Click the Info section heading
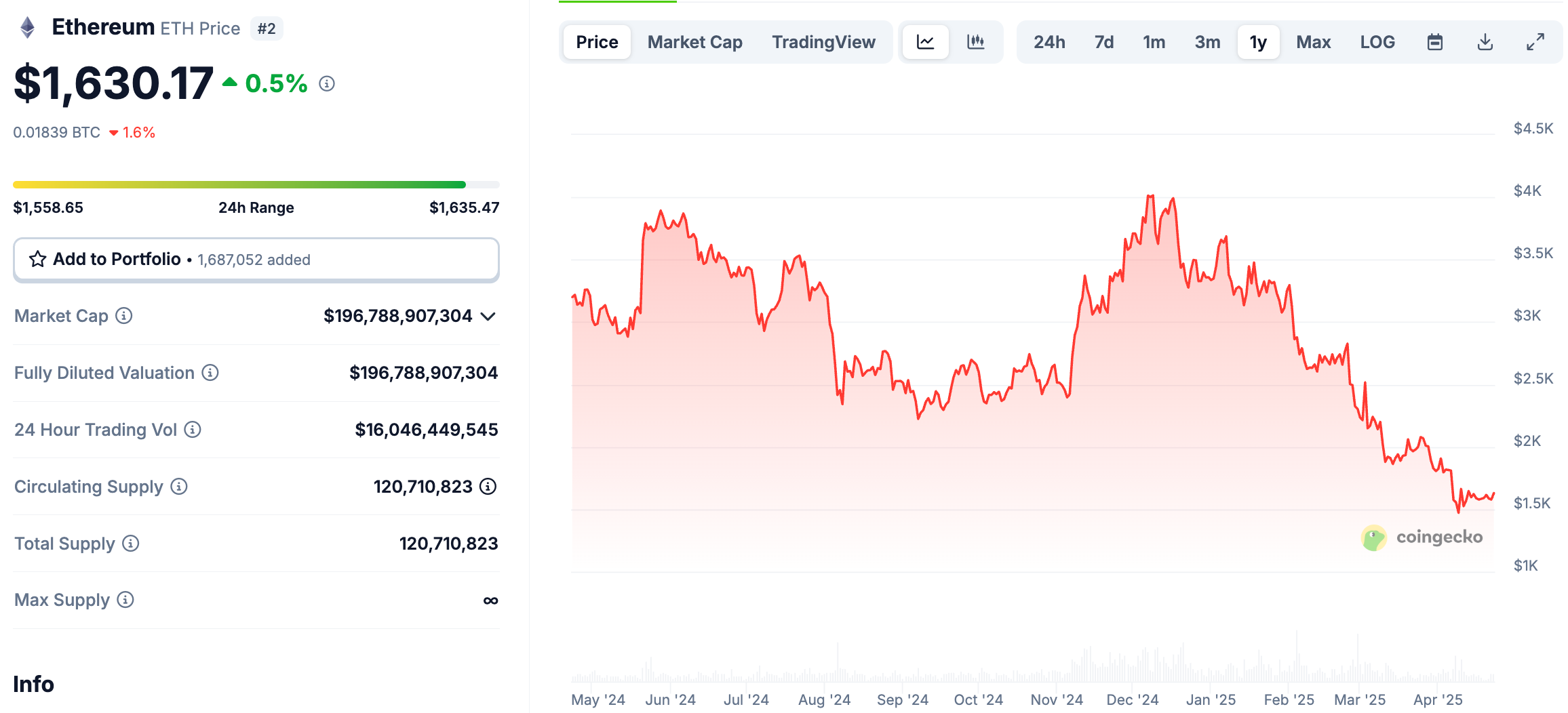 pos(34,684)
